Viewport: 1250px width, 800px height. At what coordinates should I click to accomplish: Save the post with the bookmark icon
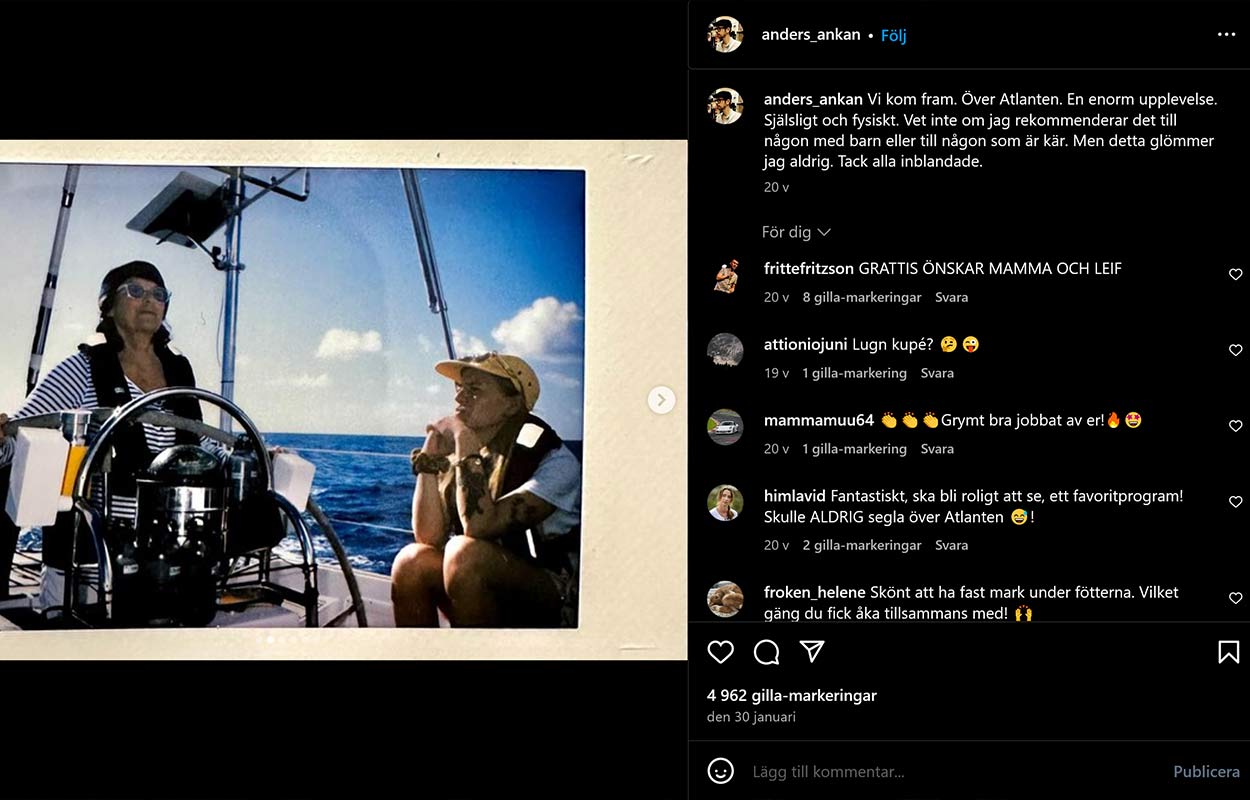(1228, 652)
